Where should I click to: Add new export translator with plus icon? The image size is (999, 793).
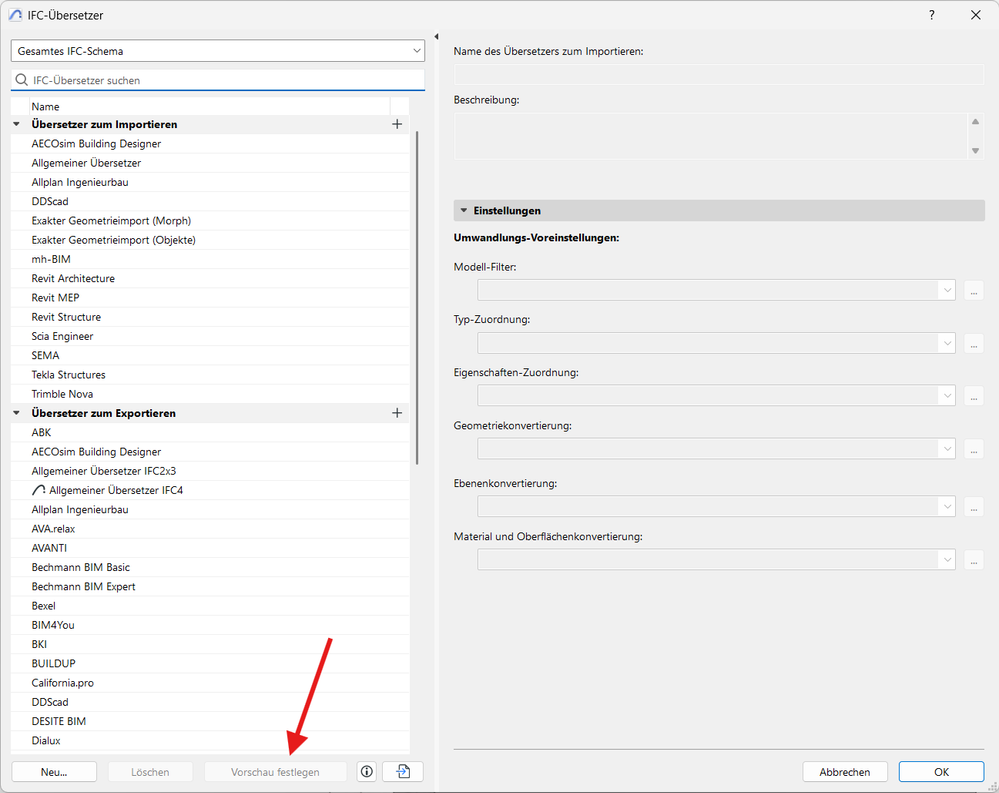point(397,413)
